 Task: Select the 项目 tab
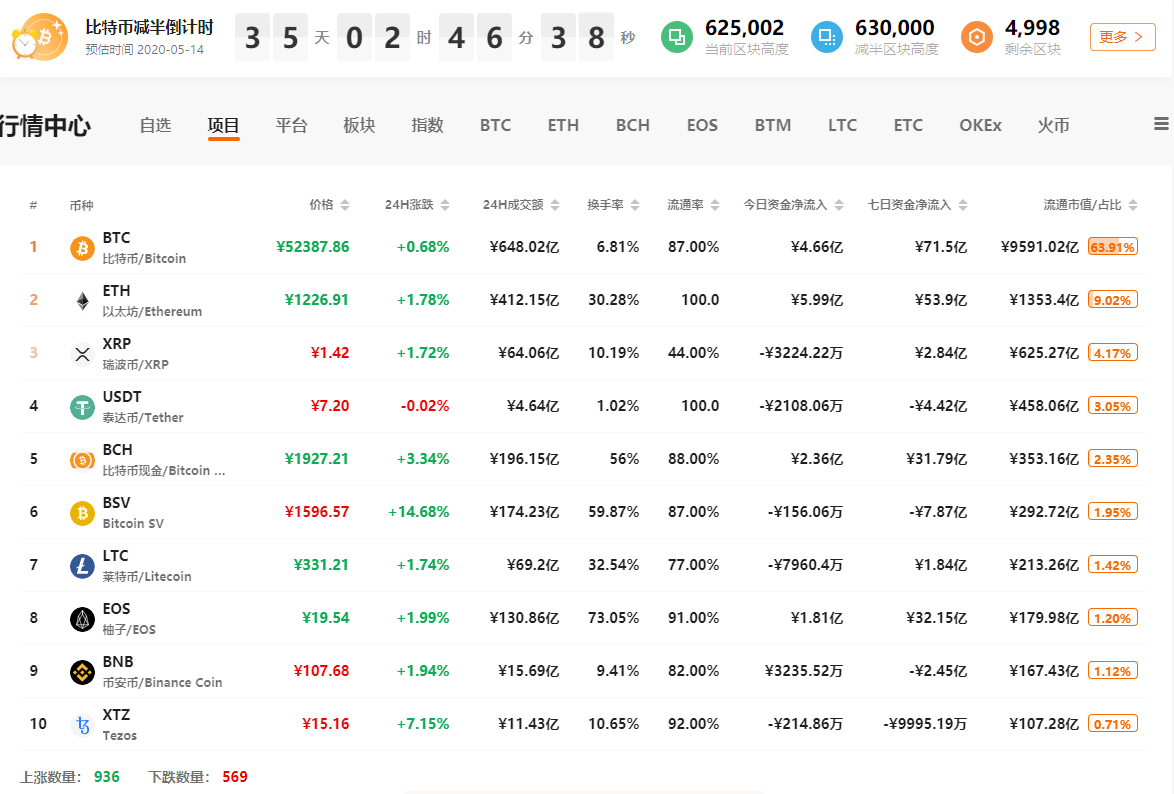coord(223,125)
